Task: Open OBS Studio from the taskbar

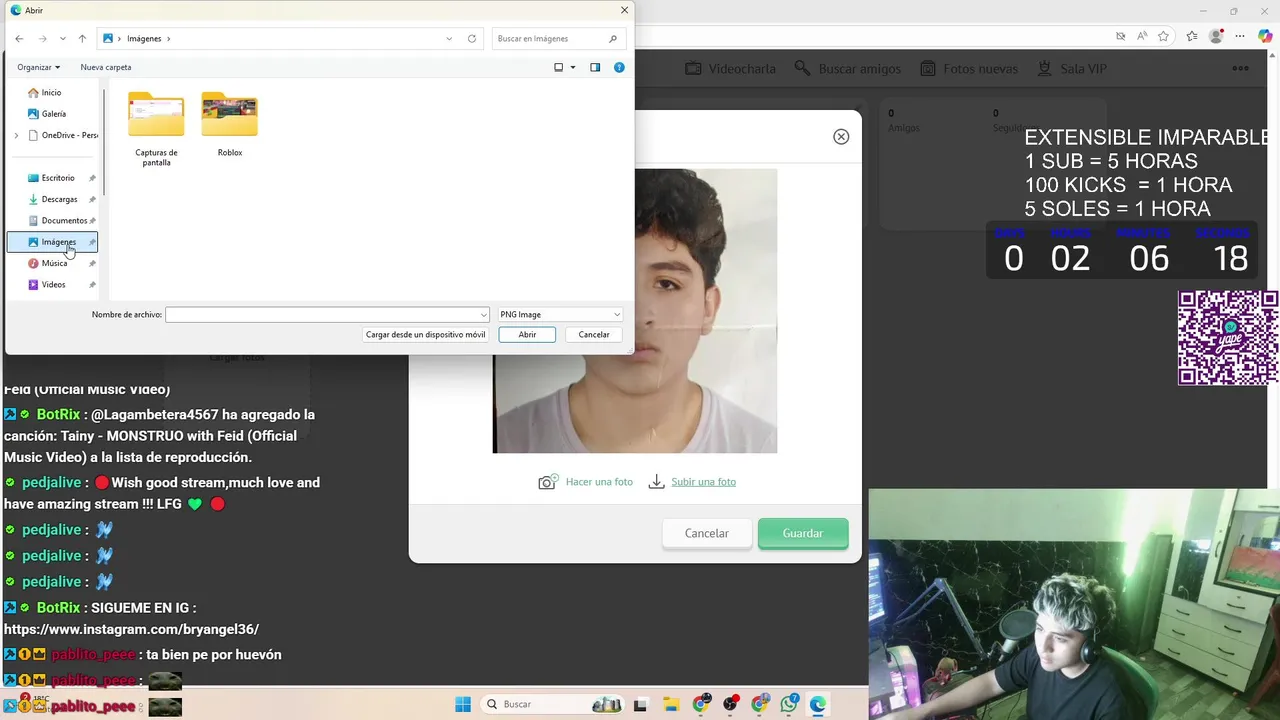Action: pyautogui.click(x=731, y=704)
